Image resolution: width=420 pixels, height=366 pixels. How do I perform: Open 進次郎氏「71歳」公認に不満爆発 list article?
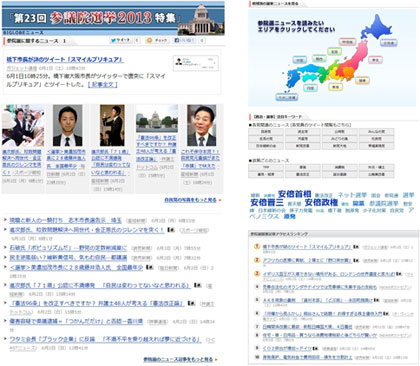click(x=100, y=285)
